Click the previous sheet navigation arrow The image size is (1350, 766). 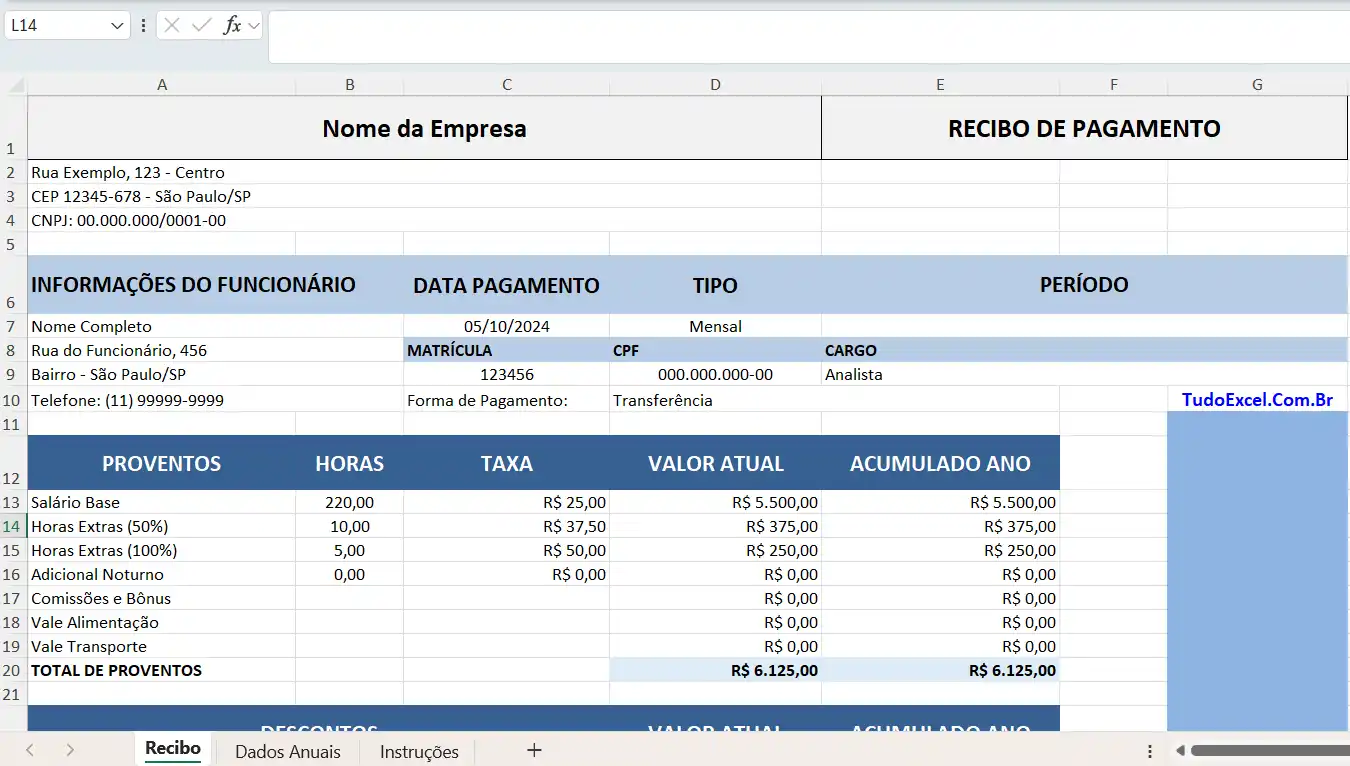(28, 749)
